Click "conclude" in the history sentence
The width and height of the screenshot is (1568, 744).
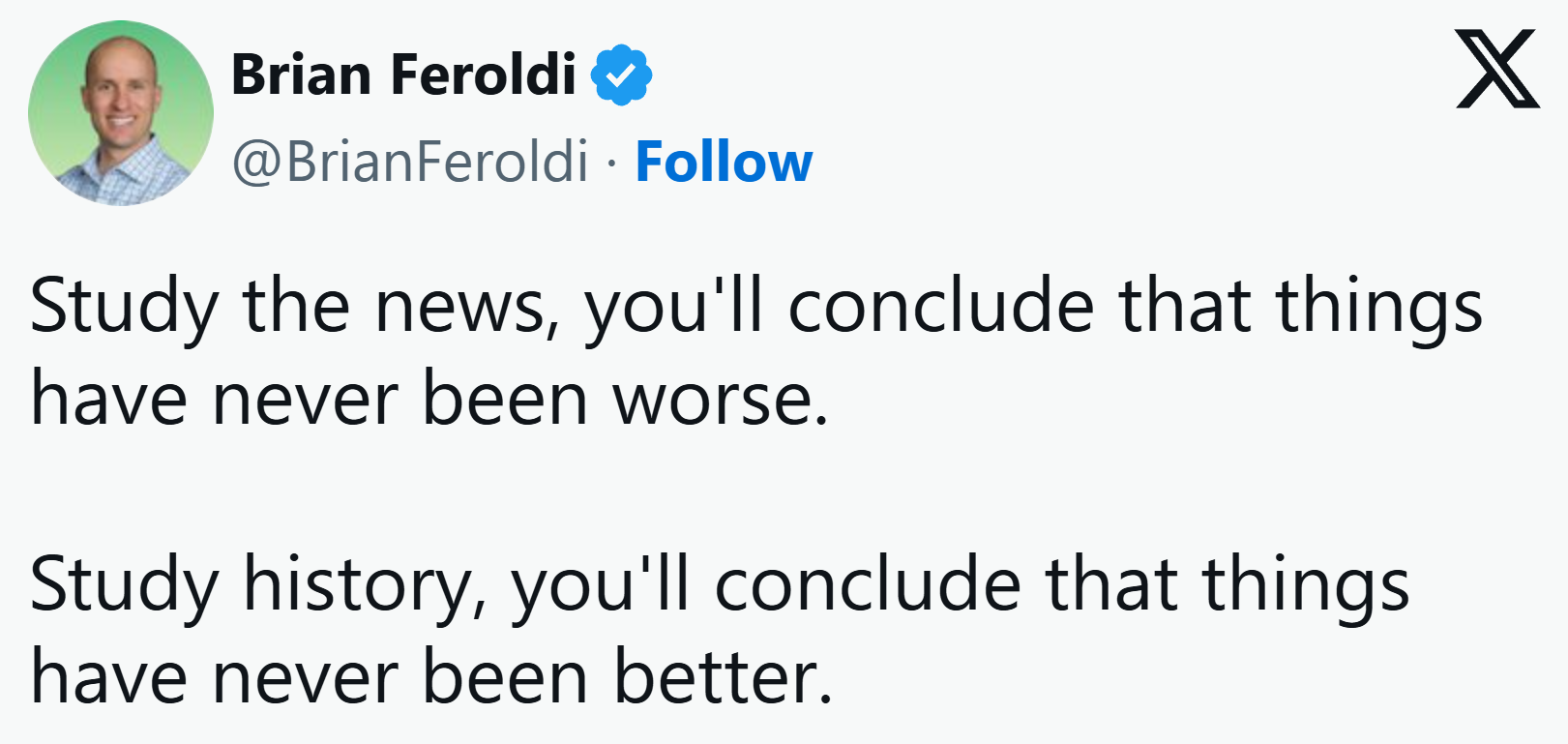coord(868,586)
